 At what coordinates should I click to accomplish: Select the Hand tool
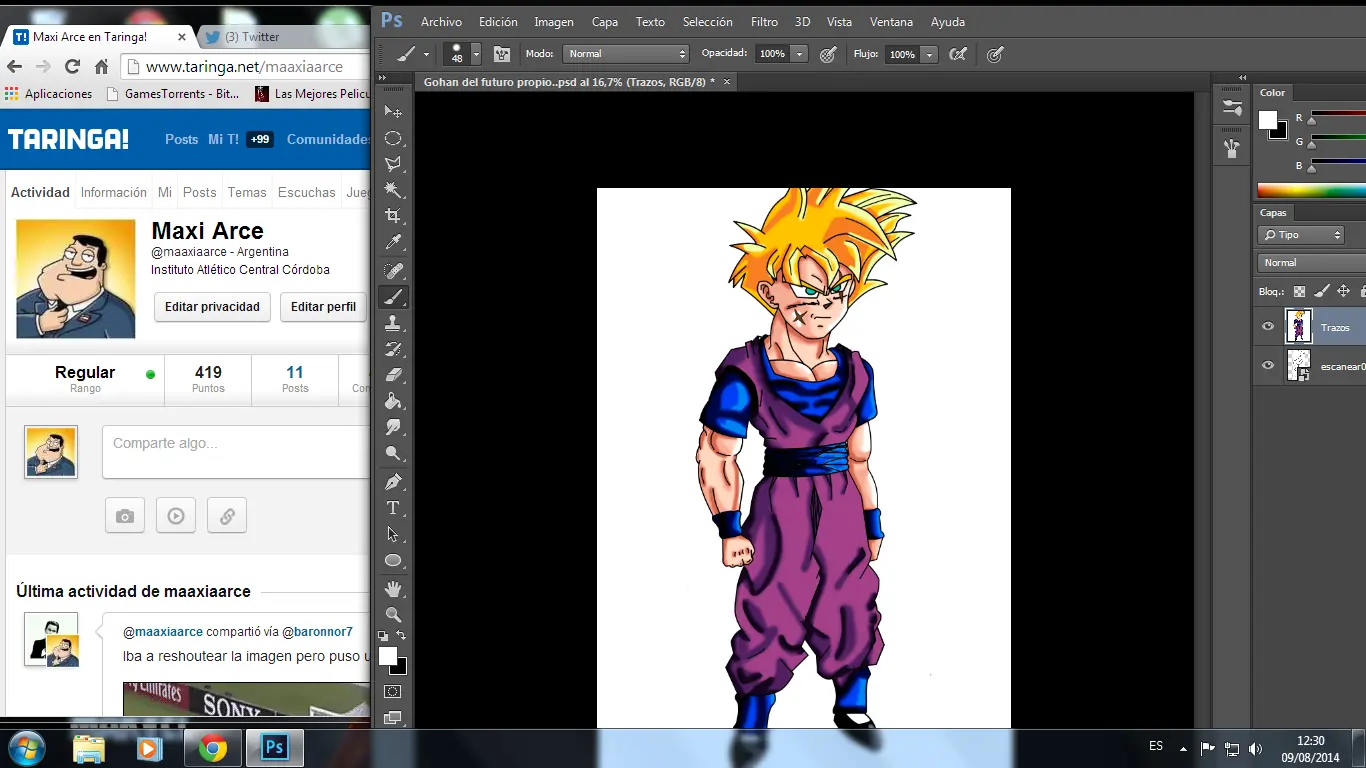[x=393, y=589]
